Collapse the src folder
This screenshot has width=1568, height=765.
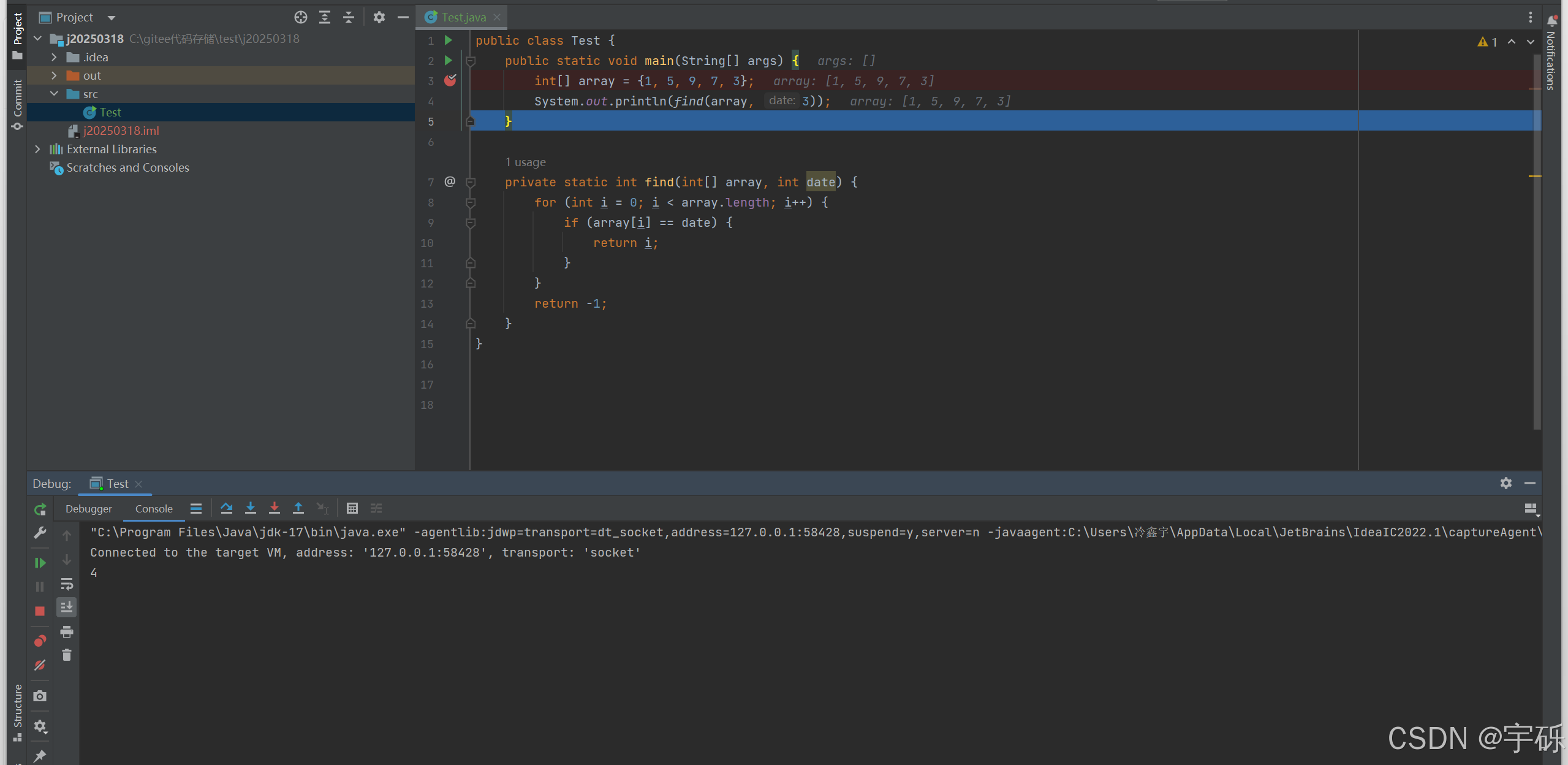click(55, 94)
